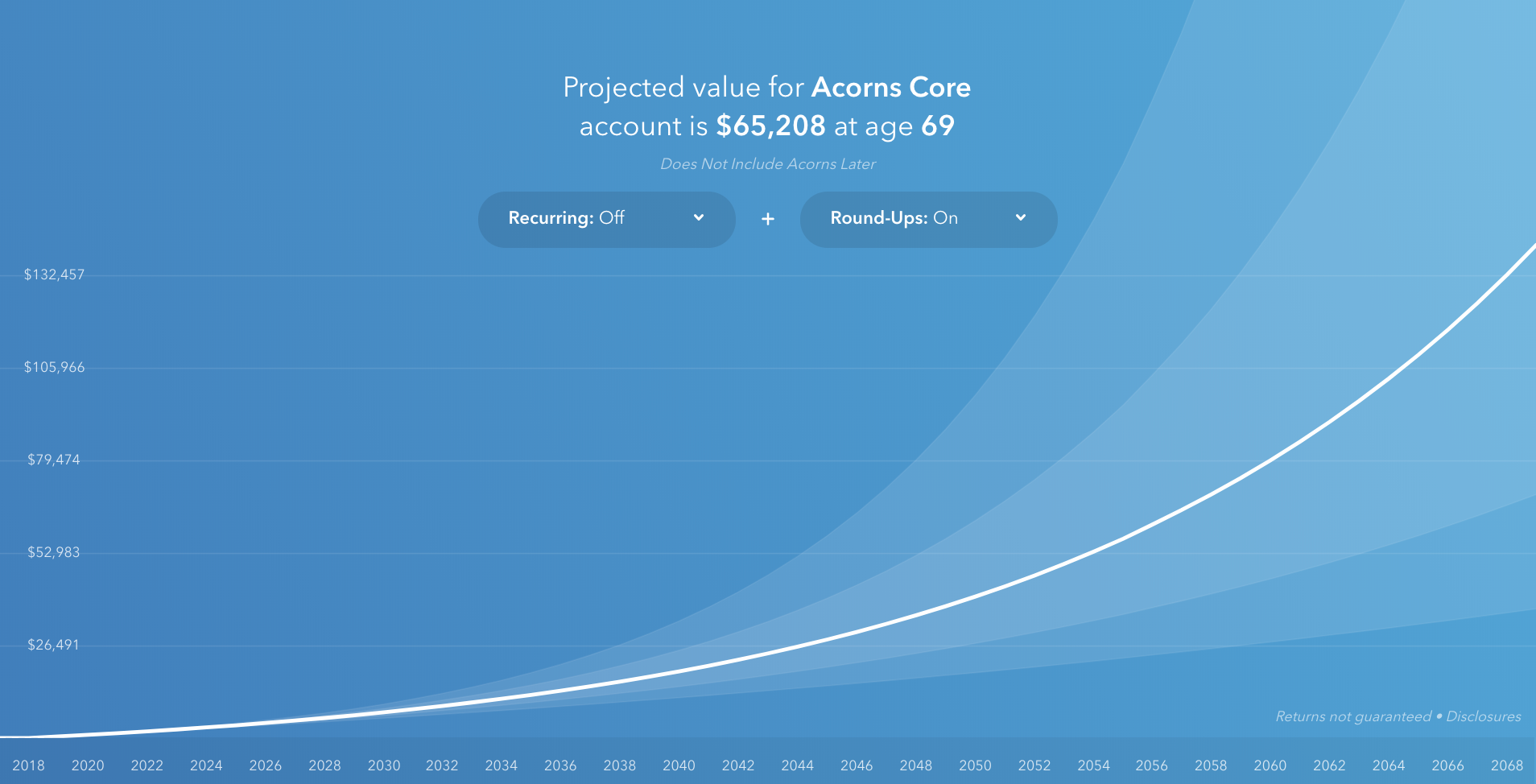Image resolution: width=1536 pixels, height=784 pixels.
Task: Click the projected value $65,208 text
Action: [x=771, y=126]
